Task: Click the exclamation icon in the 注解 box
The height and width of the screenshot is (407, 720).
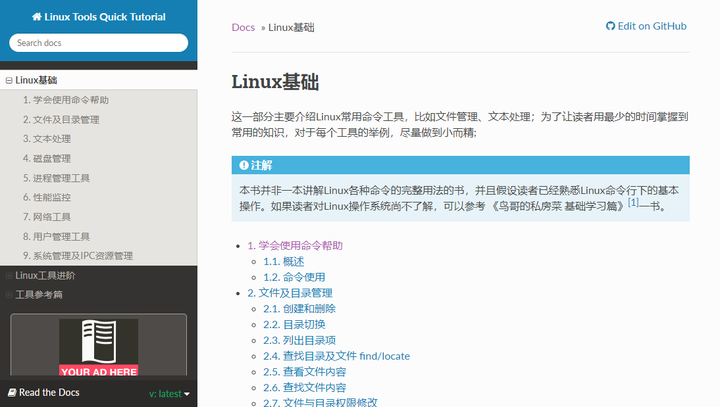Action: point(244,165)
